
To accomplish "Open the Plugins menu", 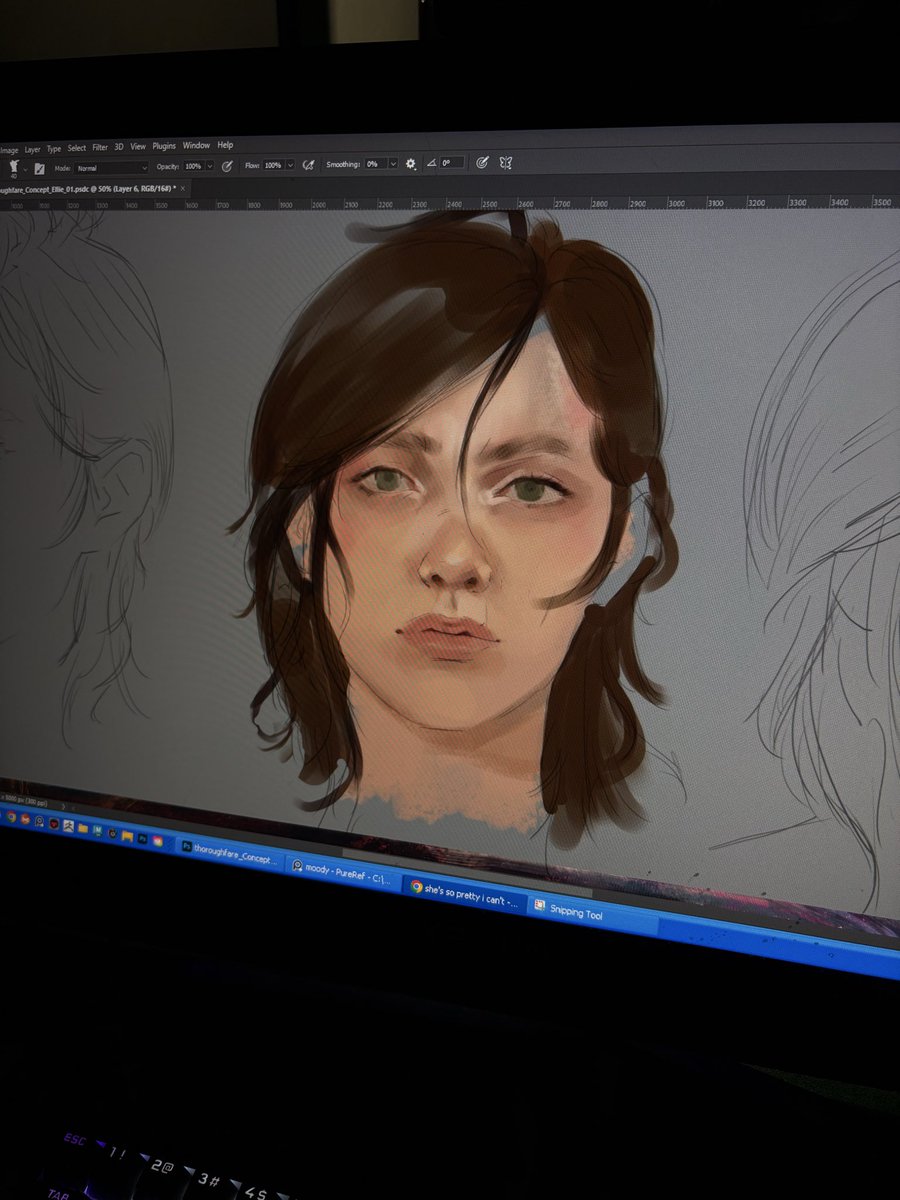I will pos(164,146).
